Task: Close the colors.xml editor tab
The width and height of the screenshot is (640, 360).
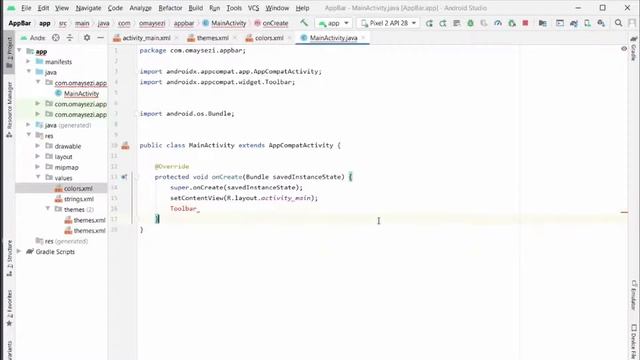Action: pyautogui.click(x=289, y=38)
